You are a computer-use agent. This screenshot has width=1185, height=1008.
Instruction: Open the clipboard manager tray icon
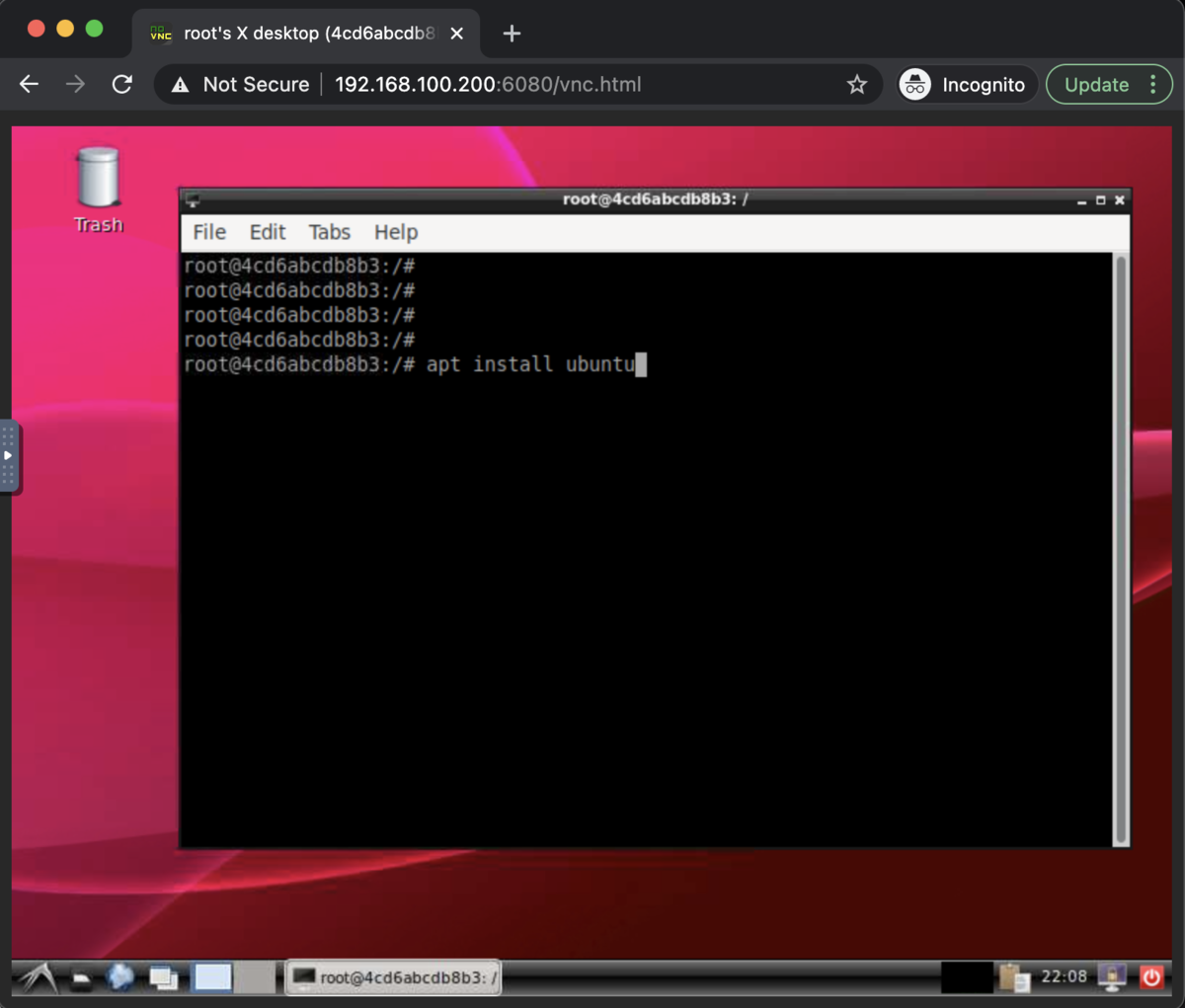pyautogui.click(x=1014, y=977)
